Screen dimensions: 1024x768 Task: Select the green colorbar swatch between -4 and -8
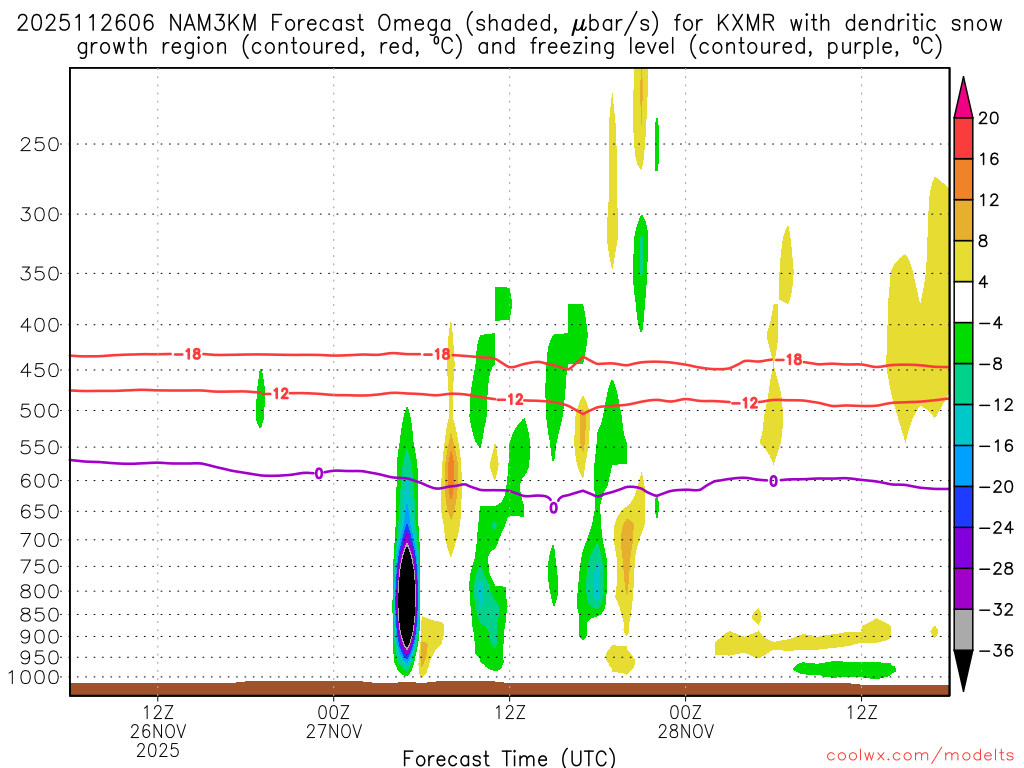tap(963, 343)
